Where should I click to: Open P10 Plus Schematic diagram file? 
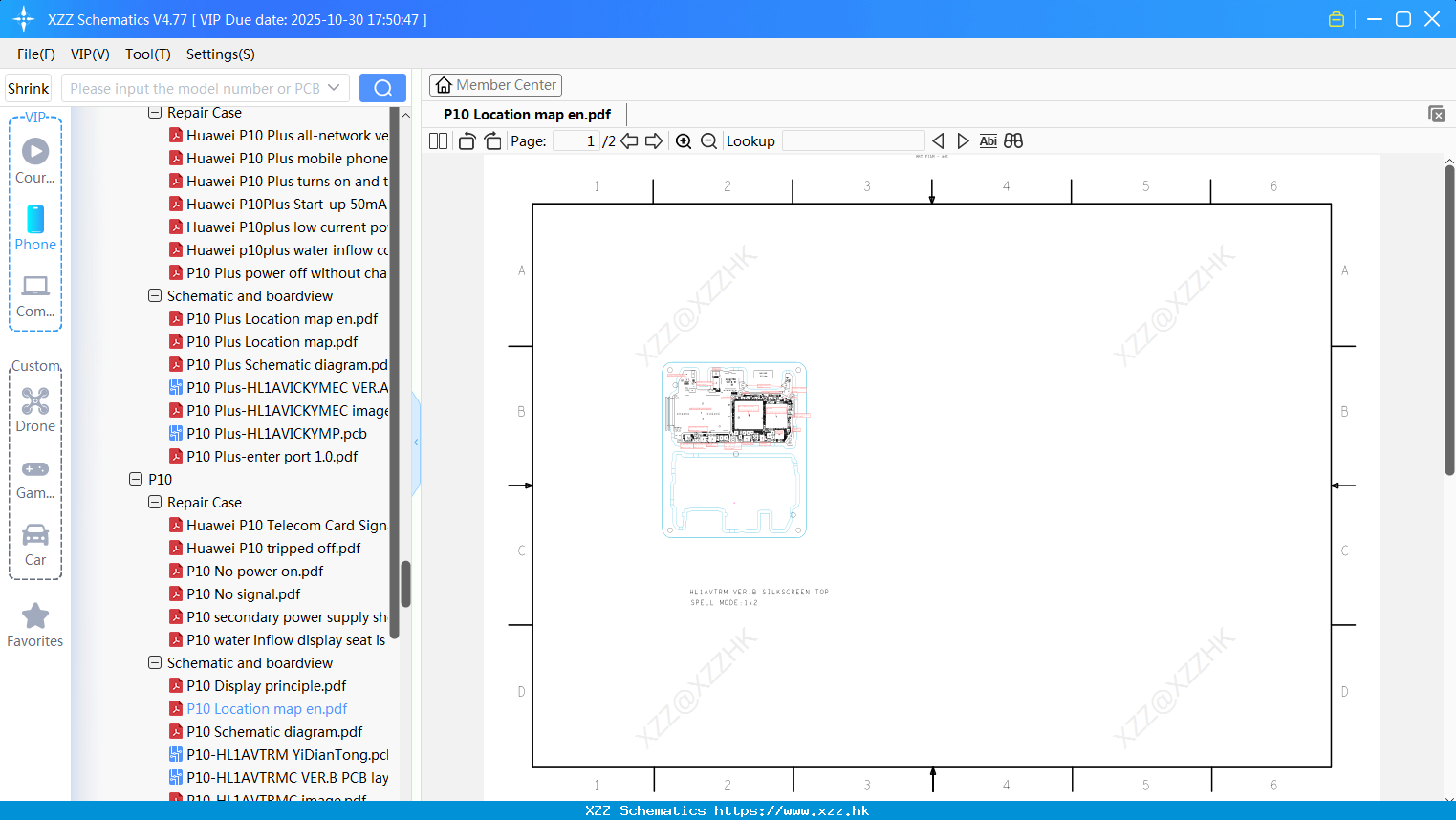[278, 365]
